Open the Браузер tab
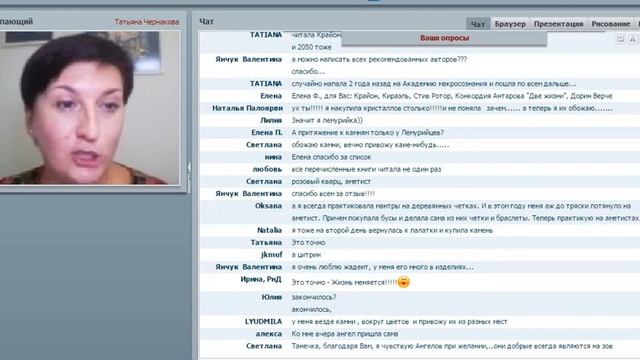 coord(510,24)
